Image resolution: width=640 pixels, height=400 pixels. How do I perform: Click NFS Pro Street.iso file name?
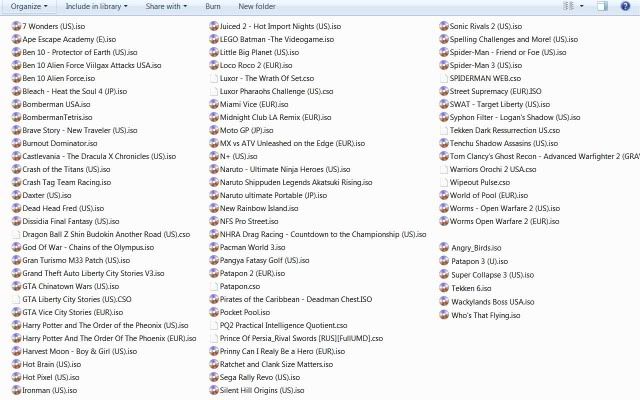(249, 221)
